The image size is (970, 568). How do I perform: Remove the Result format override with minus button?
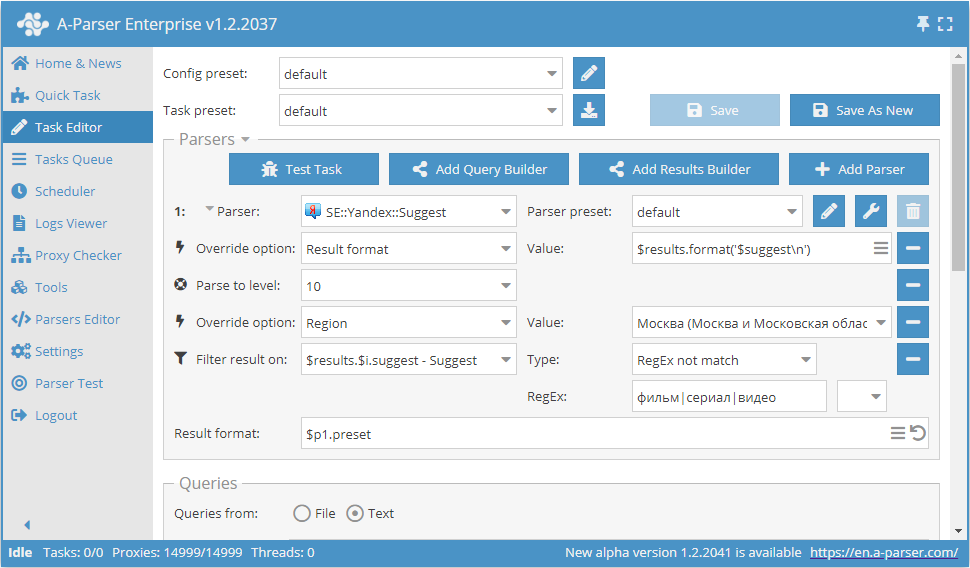point(912,248)
